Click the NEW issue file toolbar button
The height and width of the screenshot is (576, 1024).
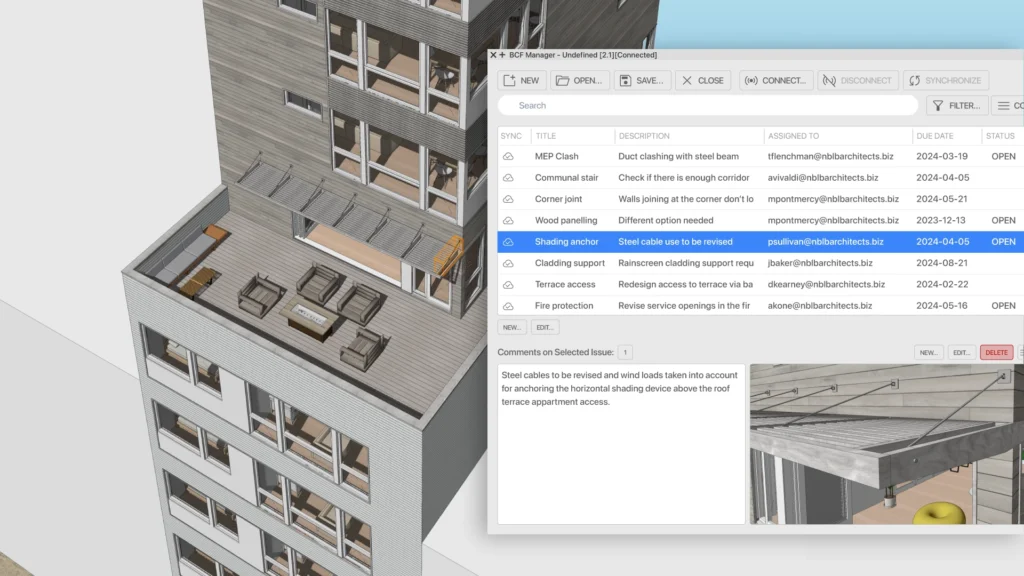click(x=521, y=81)
